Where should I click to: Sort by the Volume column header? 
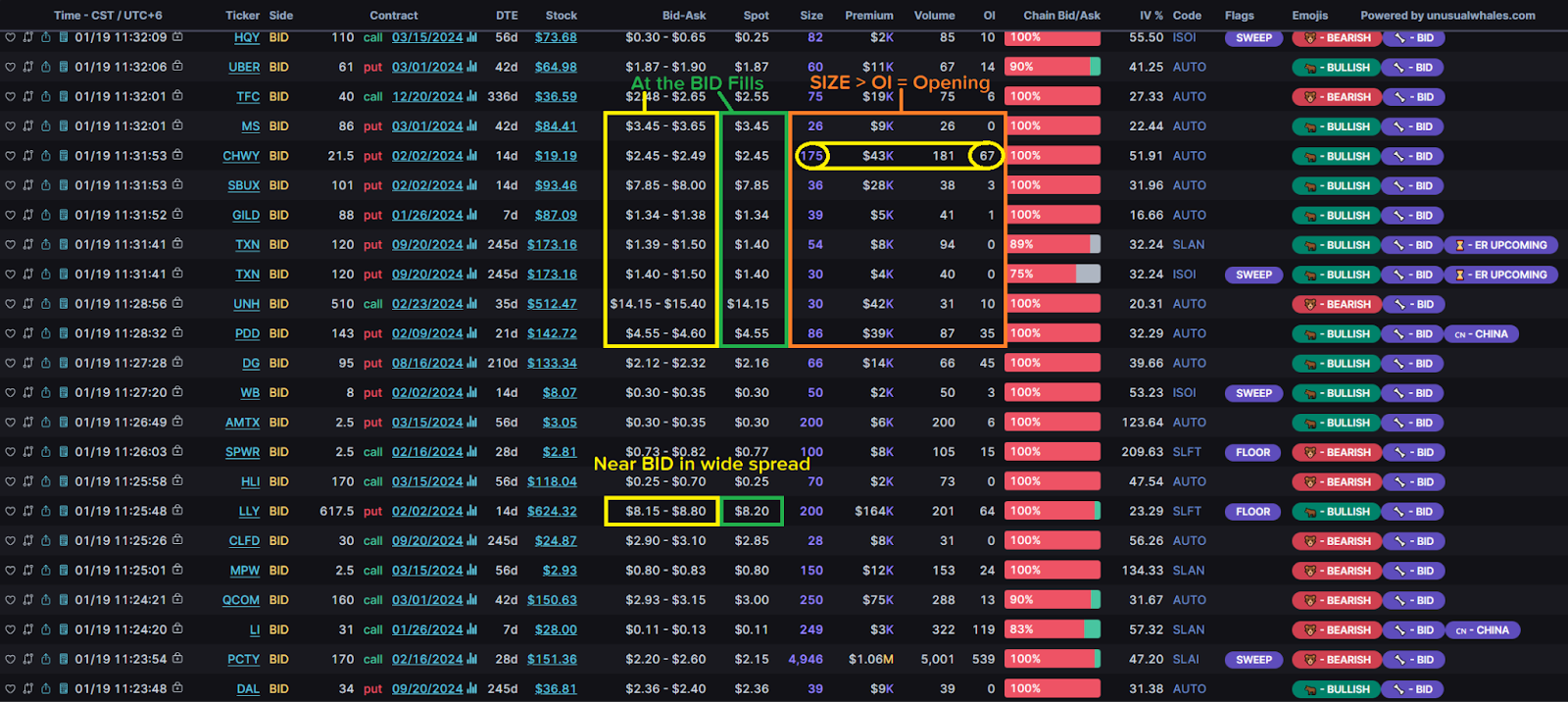pyautogui.click(x=934, y=15)
